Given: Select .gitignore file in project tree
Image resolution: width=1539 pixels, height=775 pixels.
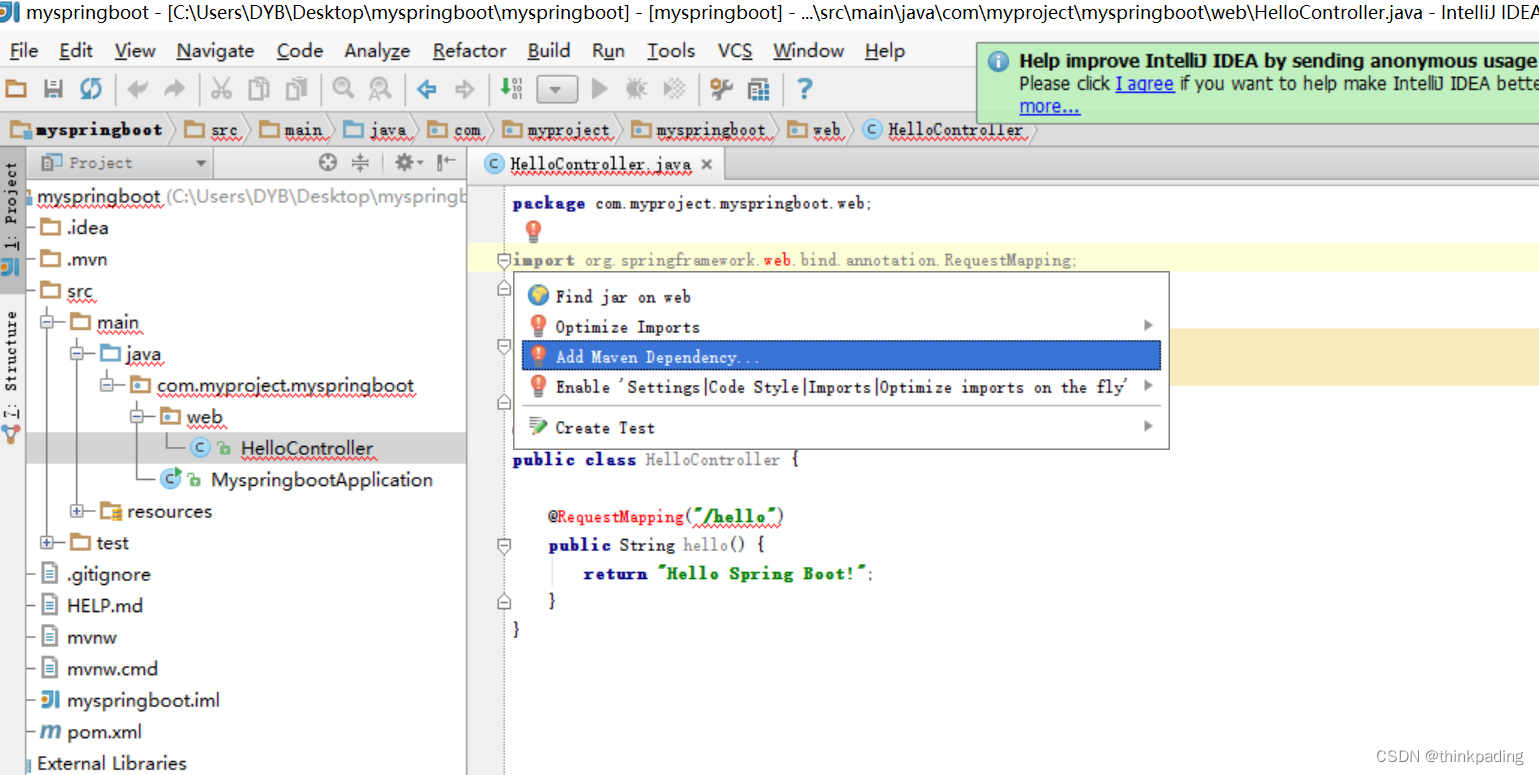Looking at the screenshot, I should (x=108, y=574).
